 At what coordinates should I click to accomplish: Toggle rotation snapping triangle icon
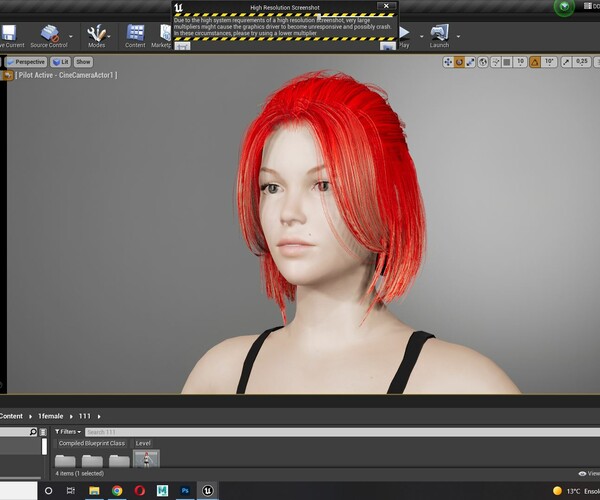tap(535, 62)
